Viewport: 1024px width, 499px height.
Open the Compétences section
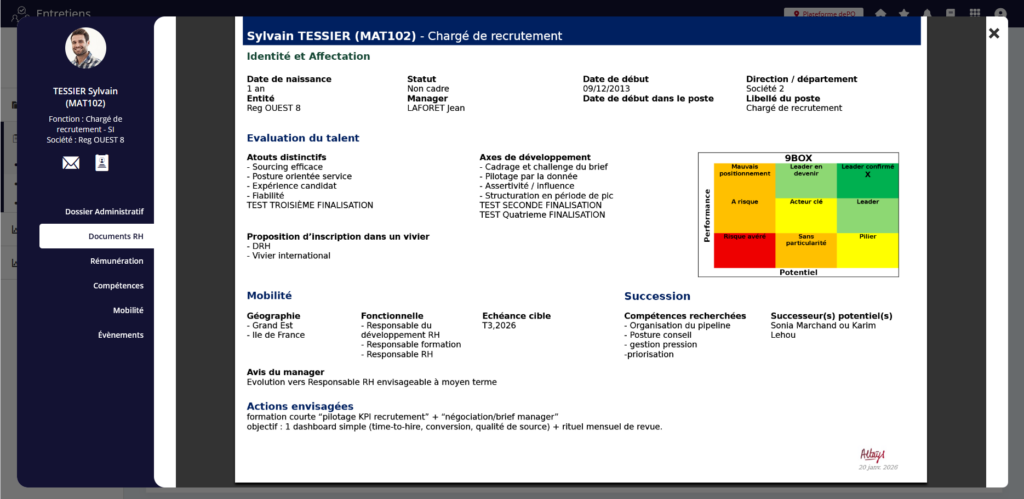point(118,286)
